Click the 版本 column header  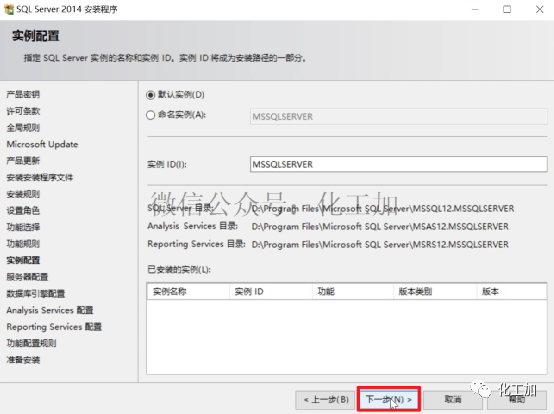pyautogui.click(x=512, y=291)
